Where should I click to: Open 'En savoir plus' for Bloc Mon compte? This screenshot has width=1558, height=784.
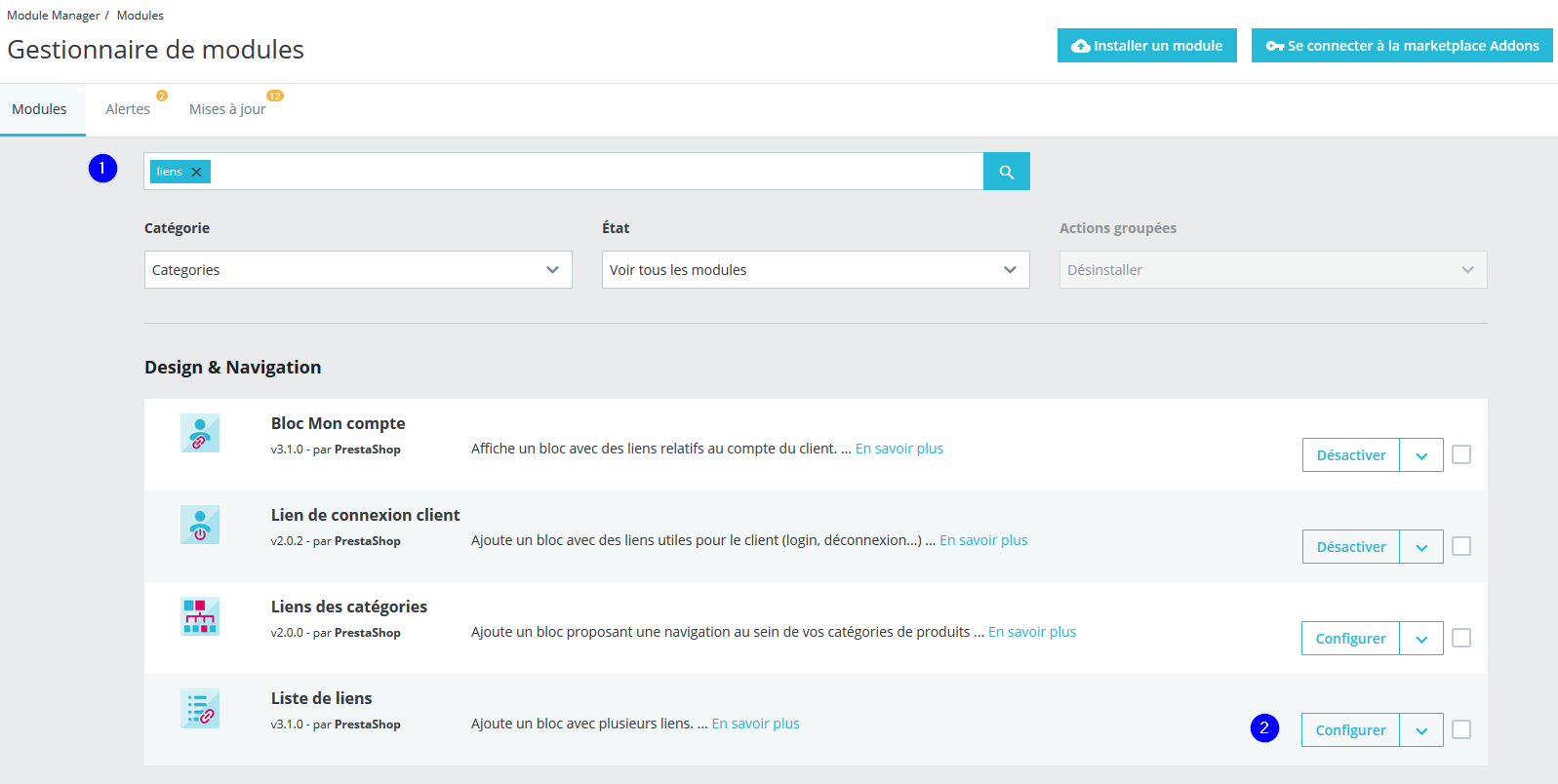[x=899, y=449]
